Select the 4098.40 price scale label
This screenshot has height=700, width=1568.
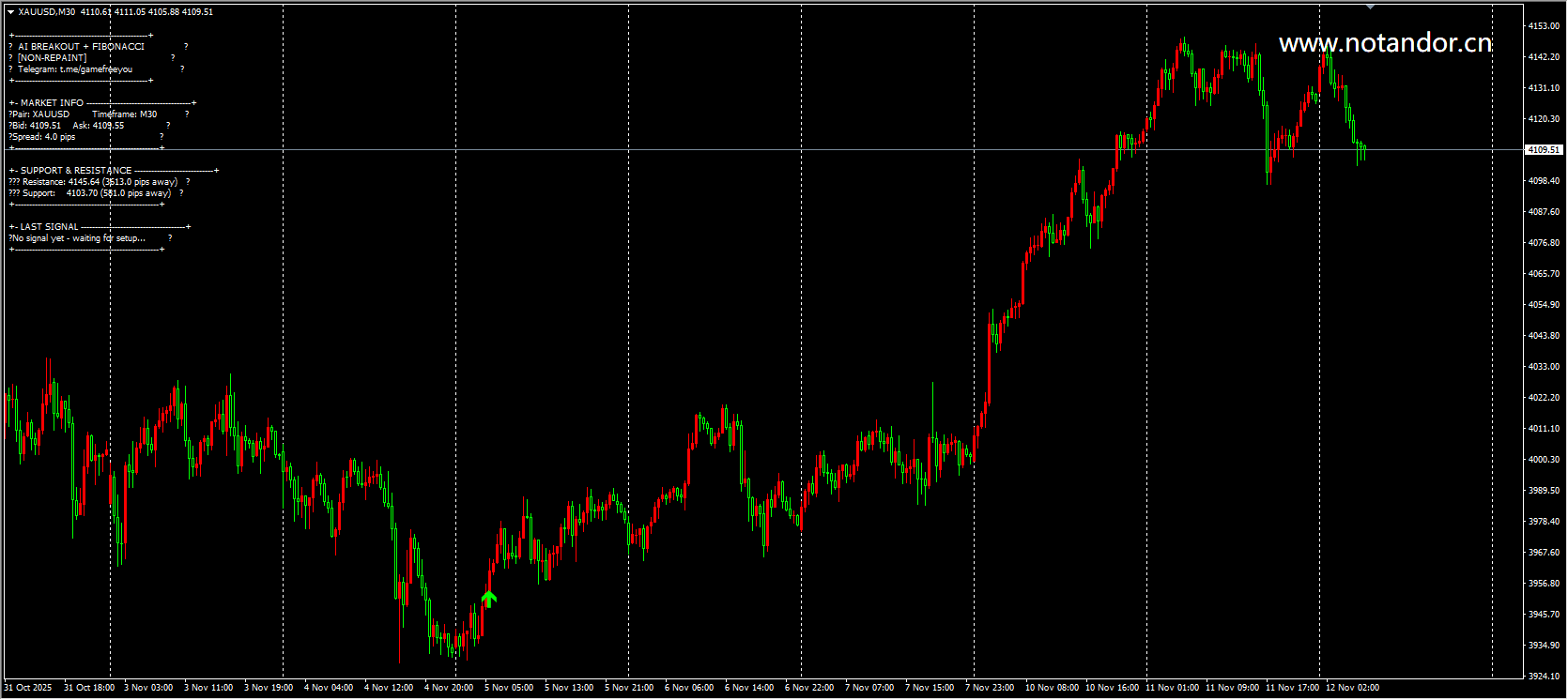click(1544, 181)
